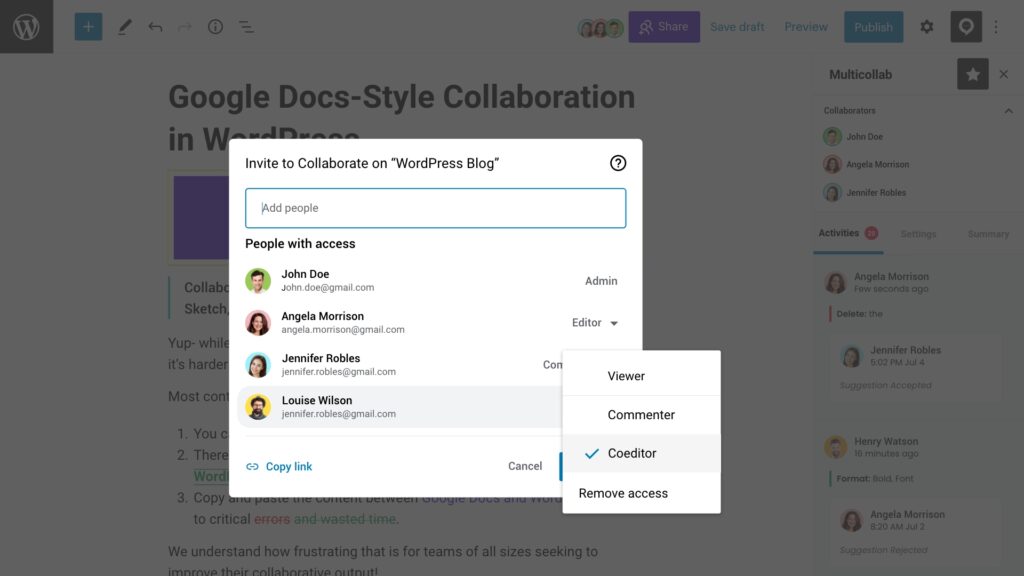Viewport: 1024px width, 576px height.
Task: Choose Remove access from the role menu
Action: (641, 493)
